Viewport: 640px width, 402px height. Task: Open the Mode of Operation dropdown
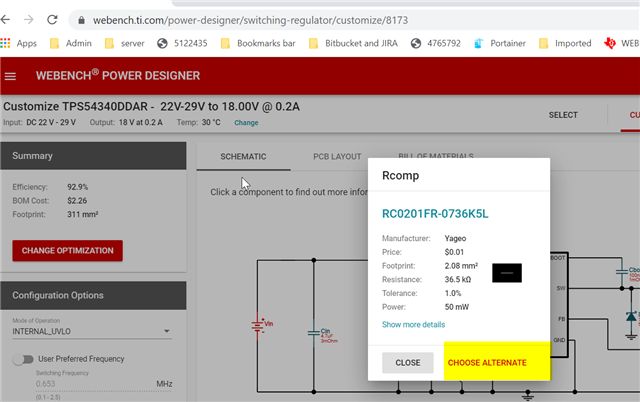[x=92, y=331]
